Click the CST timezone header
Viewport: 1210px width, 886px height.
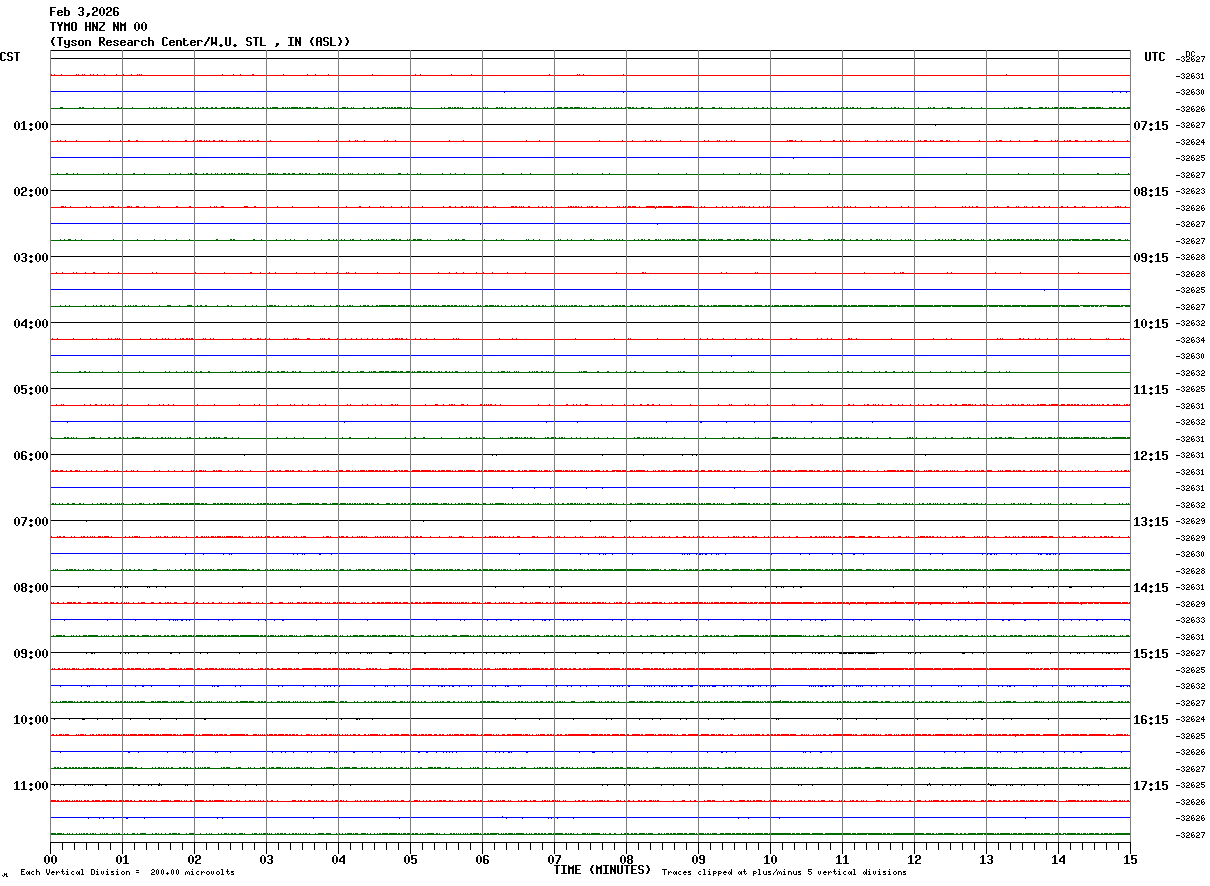[11, 57]
